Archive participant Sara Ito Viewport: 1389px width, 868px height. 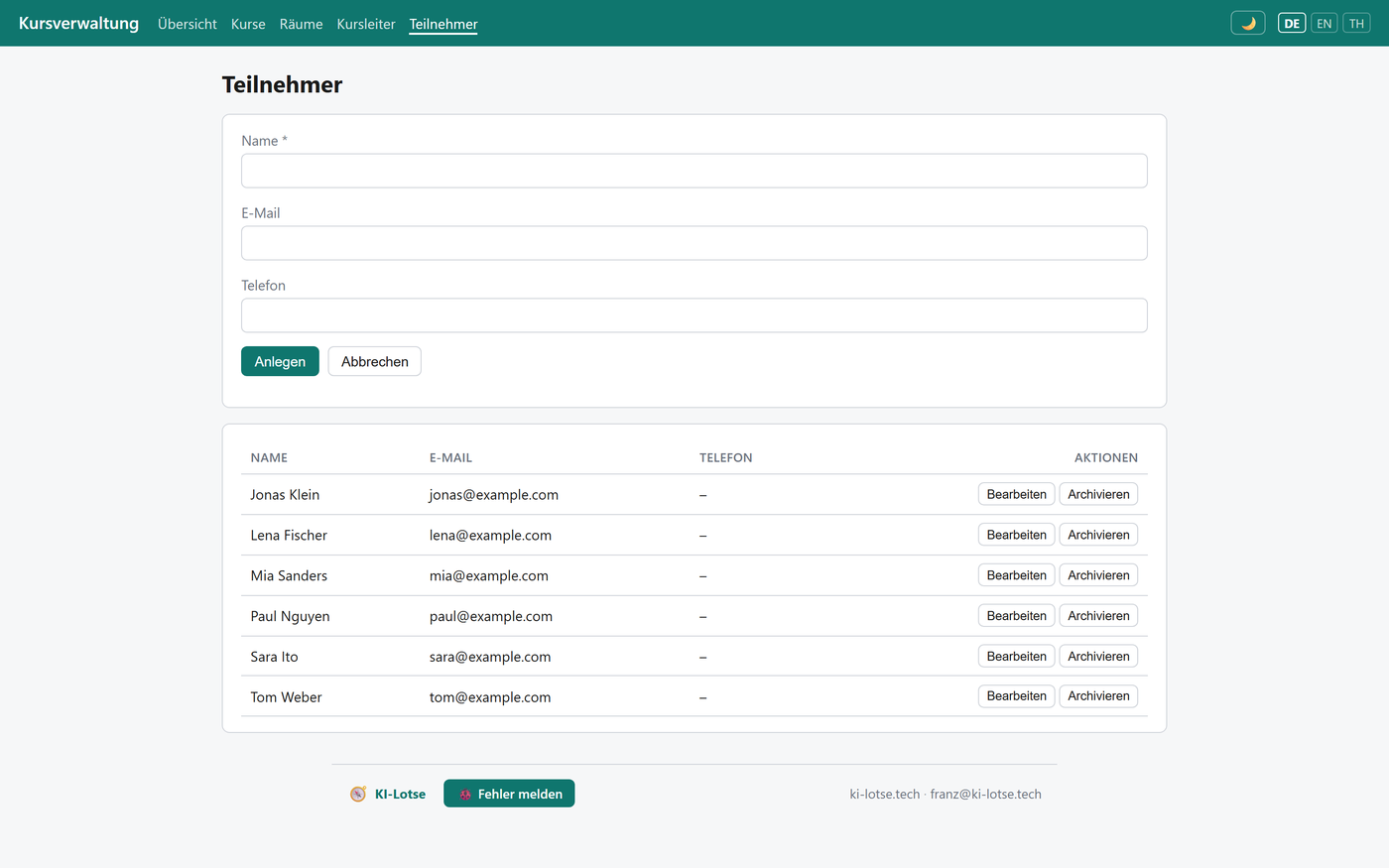click(x=1098, y=657)
